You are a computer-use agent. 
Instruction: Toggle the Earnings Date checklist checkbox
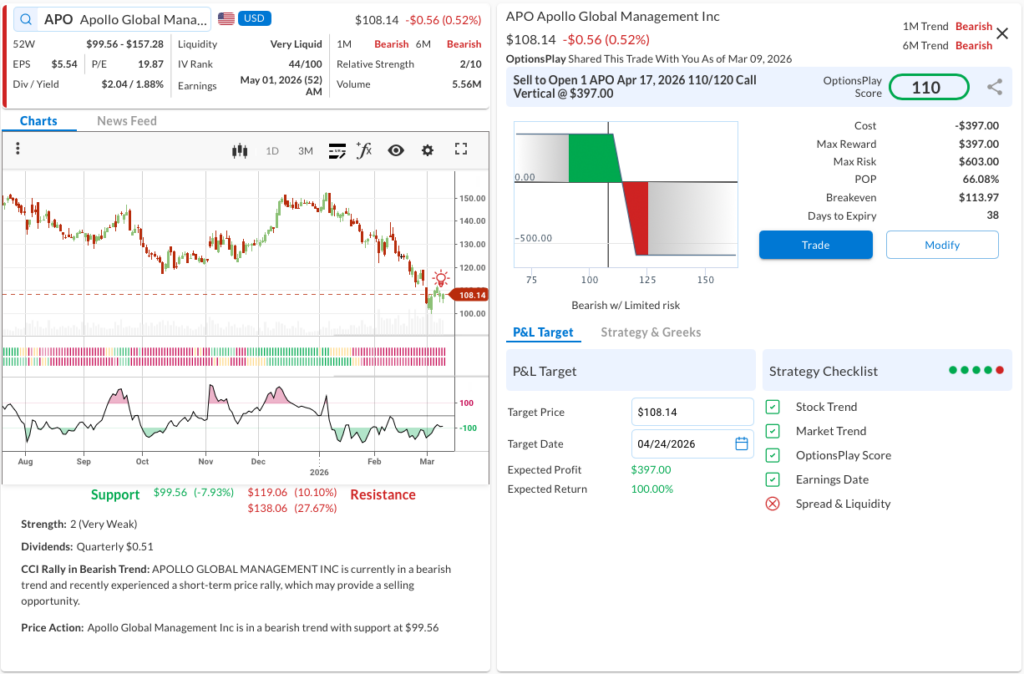(772, 479)
